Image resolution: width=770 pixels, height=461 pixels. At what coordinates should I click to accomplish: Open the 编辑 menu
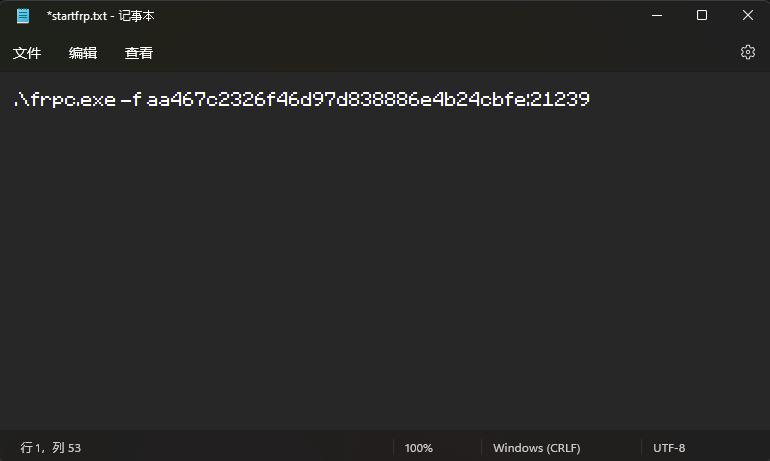(83, 53)
